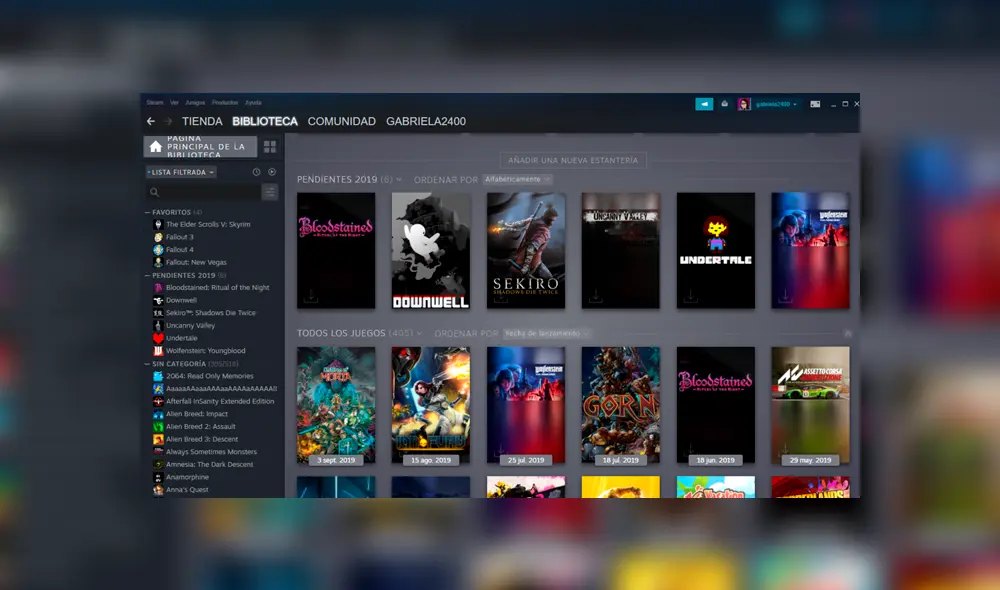The width and height of the screenshot is (1000, 590).
Task: Collapse the FAVORITOS section
Action: [147, 212]
